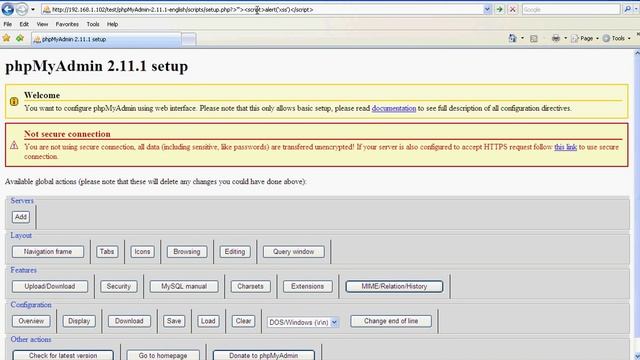Screen dimensions: 640x360
Task: Open the Help menu
Action: (x=112, y=24)
